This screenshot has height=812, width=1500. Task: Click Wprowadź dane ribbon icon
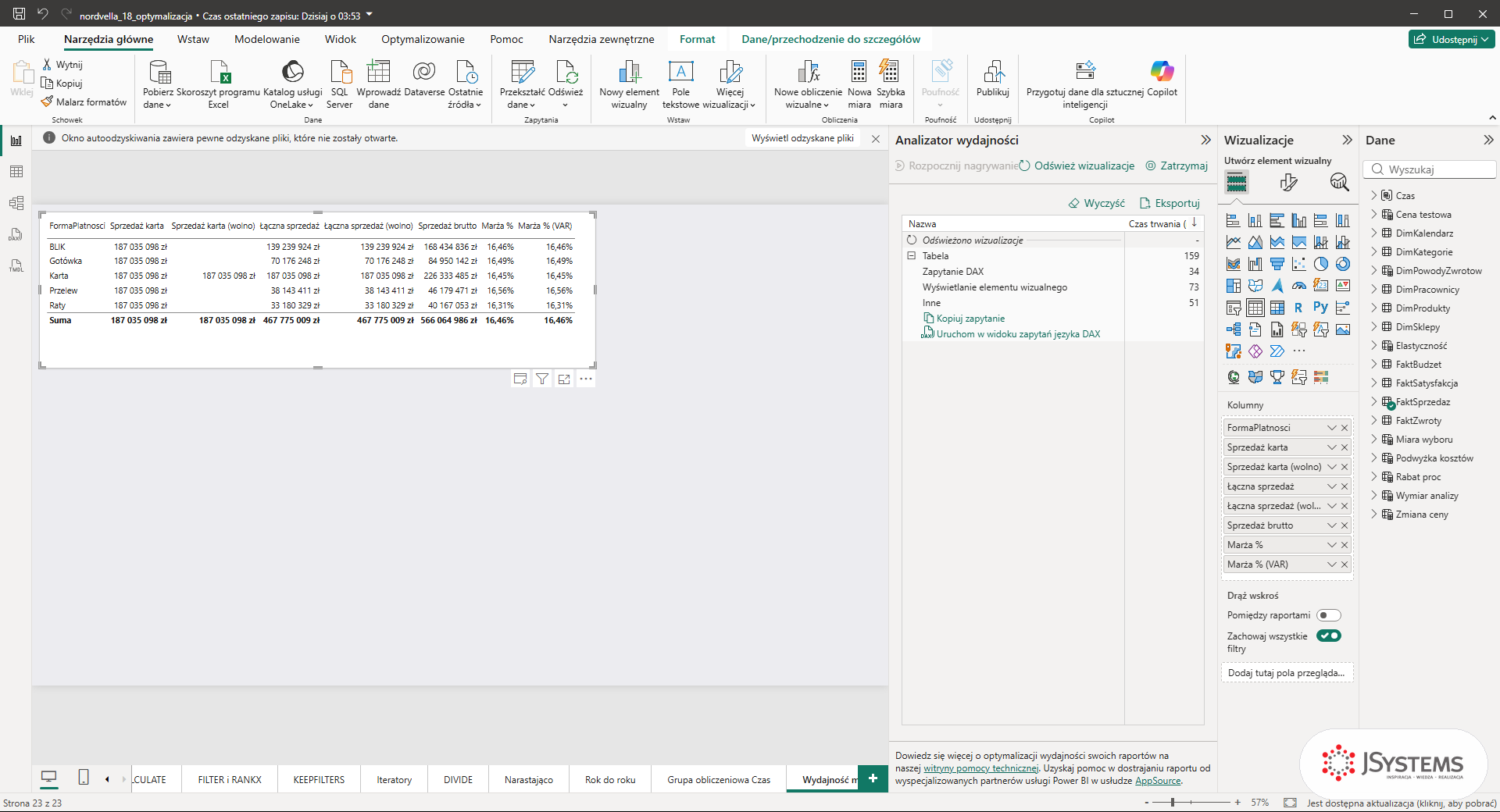tap(378, 84)
